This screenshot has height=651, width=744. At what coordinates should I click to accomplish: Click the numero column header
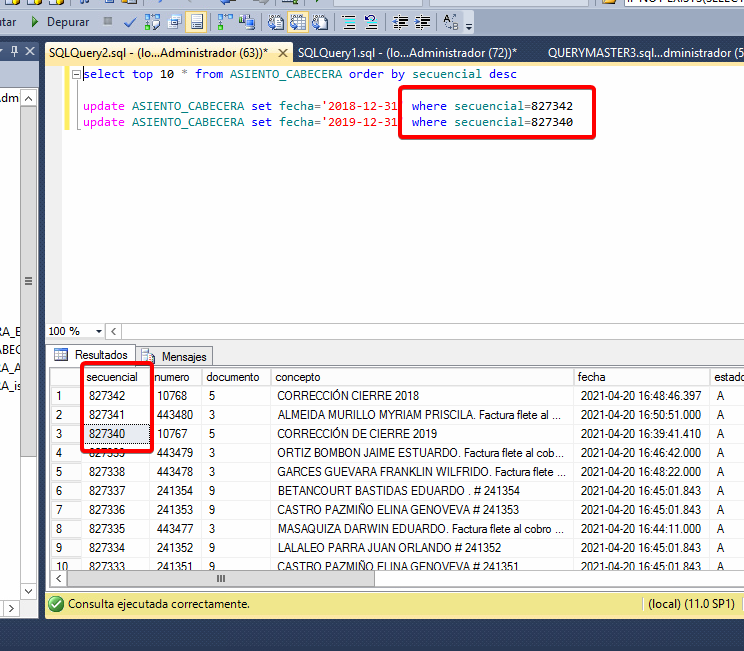(177, 377)
